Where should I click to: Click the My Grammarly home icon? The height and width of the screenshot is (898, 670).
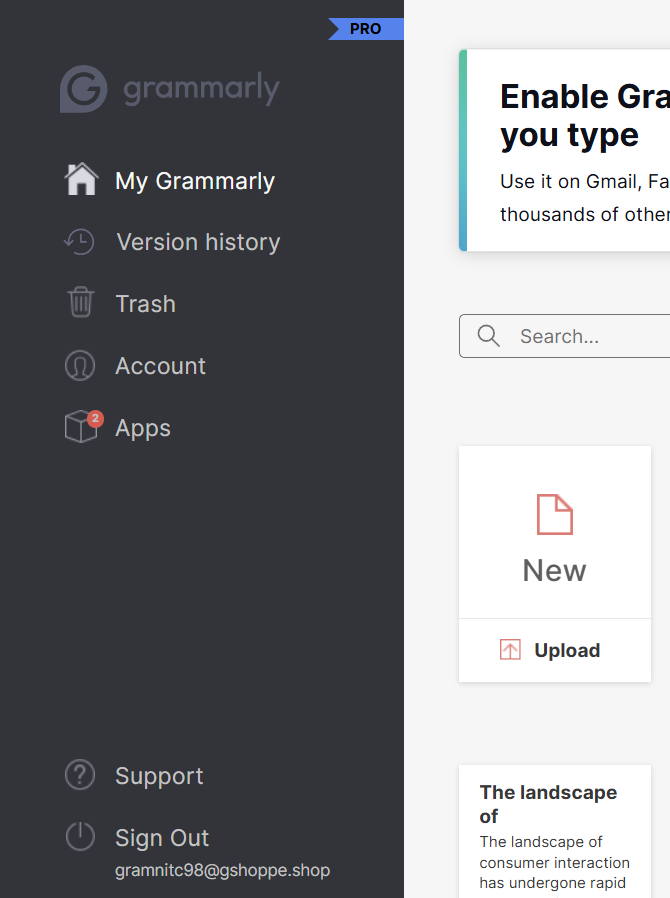pyautogui.click(x=81, y=179)
